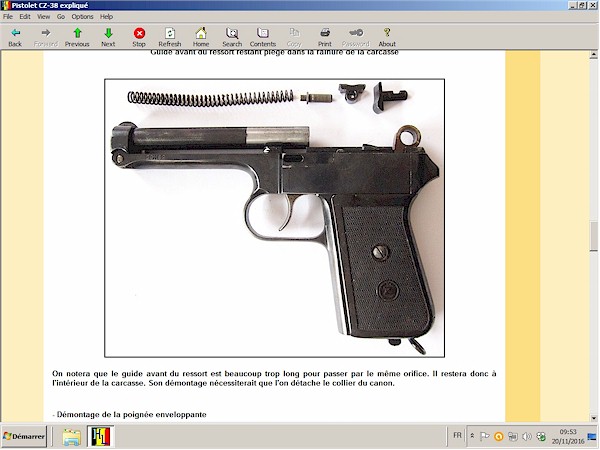Viewport: 600px width, 450px height.
Task: Show hidden tray icons arrow
Action: (x=473, y=436)
